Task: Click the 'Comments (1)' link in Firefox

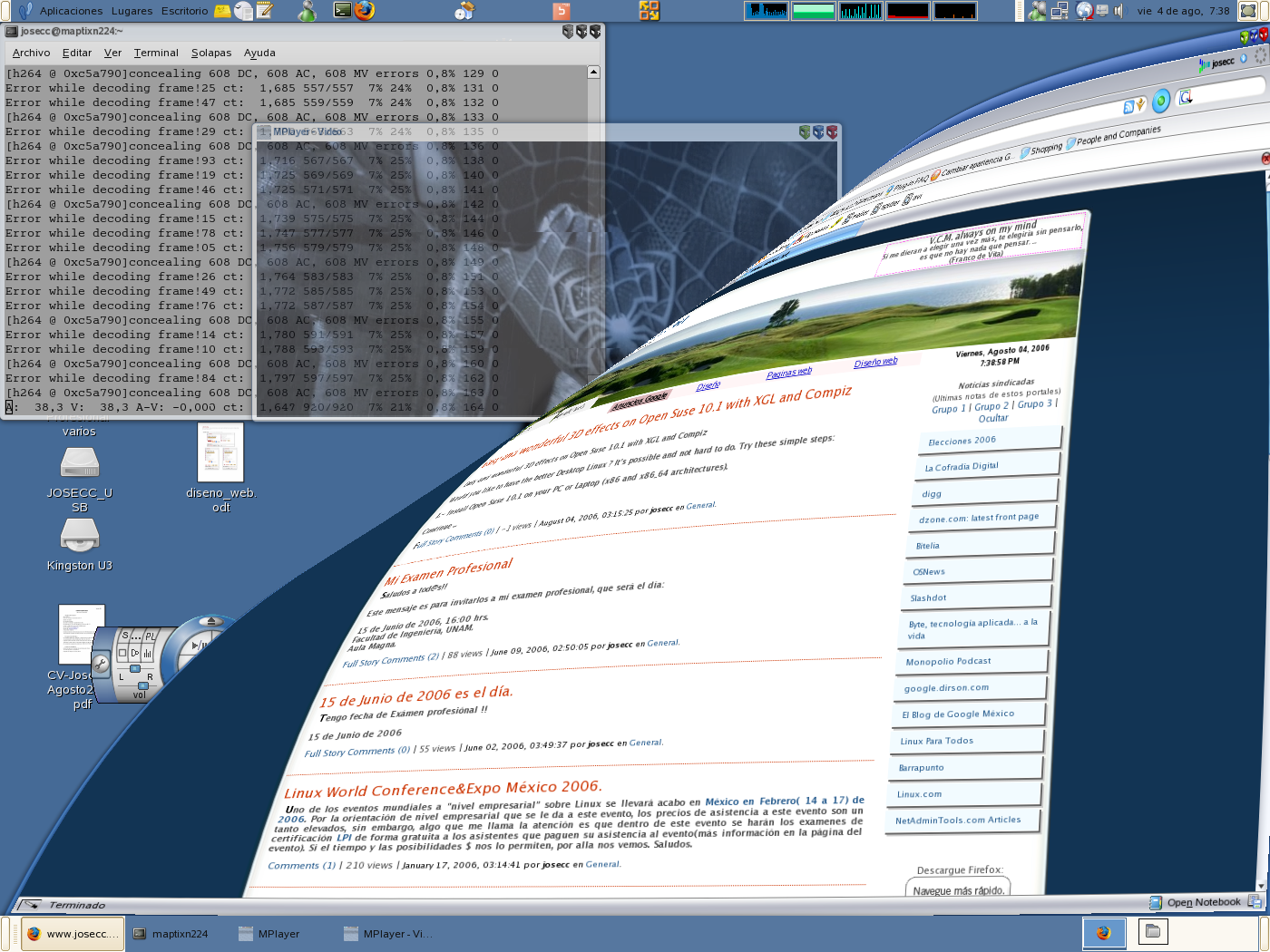Action: (301, 865)
